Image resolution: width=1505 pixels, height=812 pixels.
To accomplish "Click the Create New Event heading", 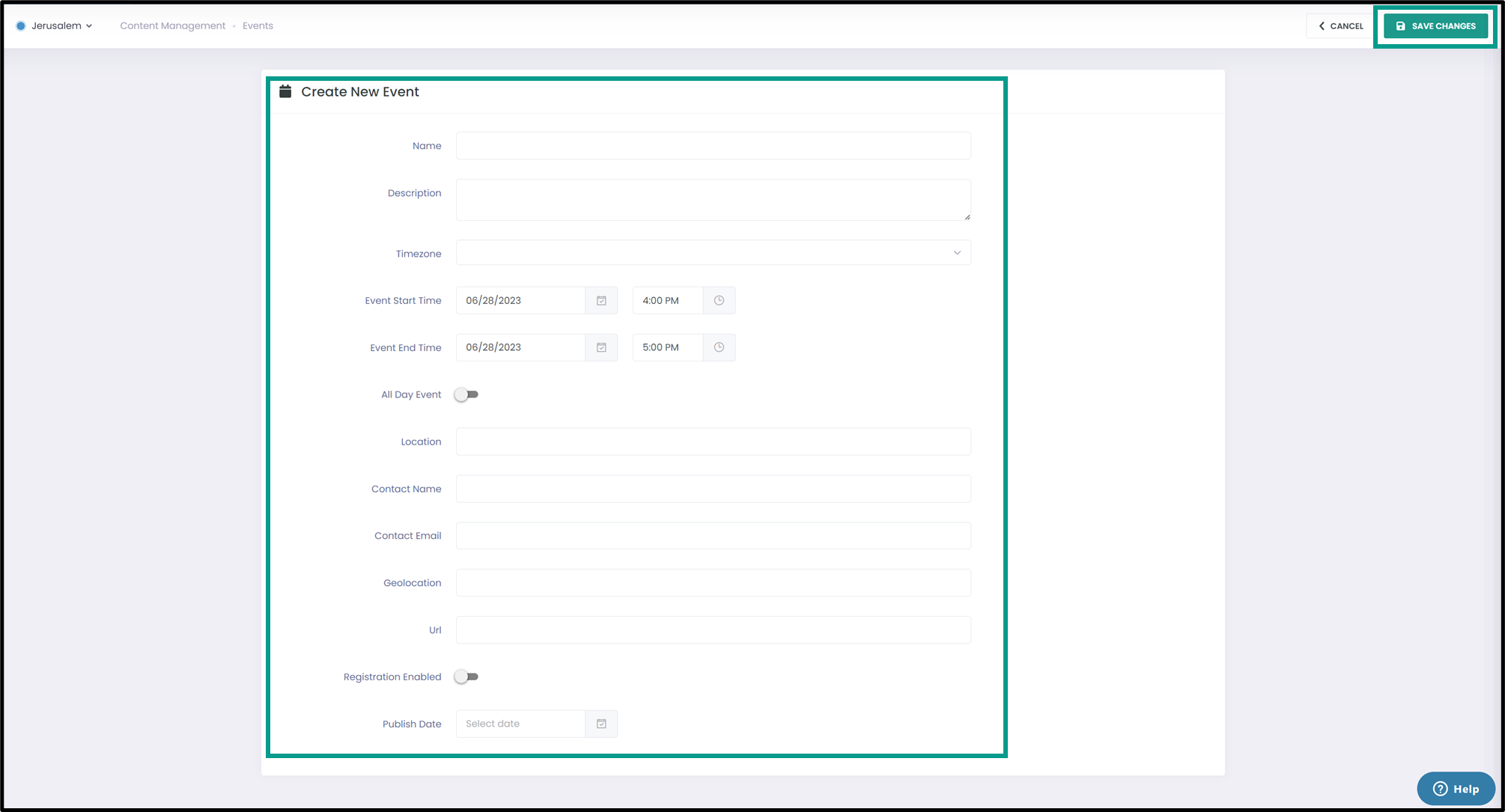I will (360, 91).
